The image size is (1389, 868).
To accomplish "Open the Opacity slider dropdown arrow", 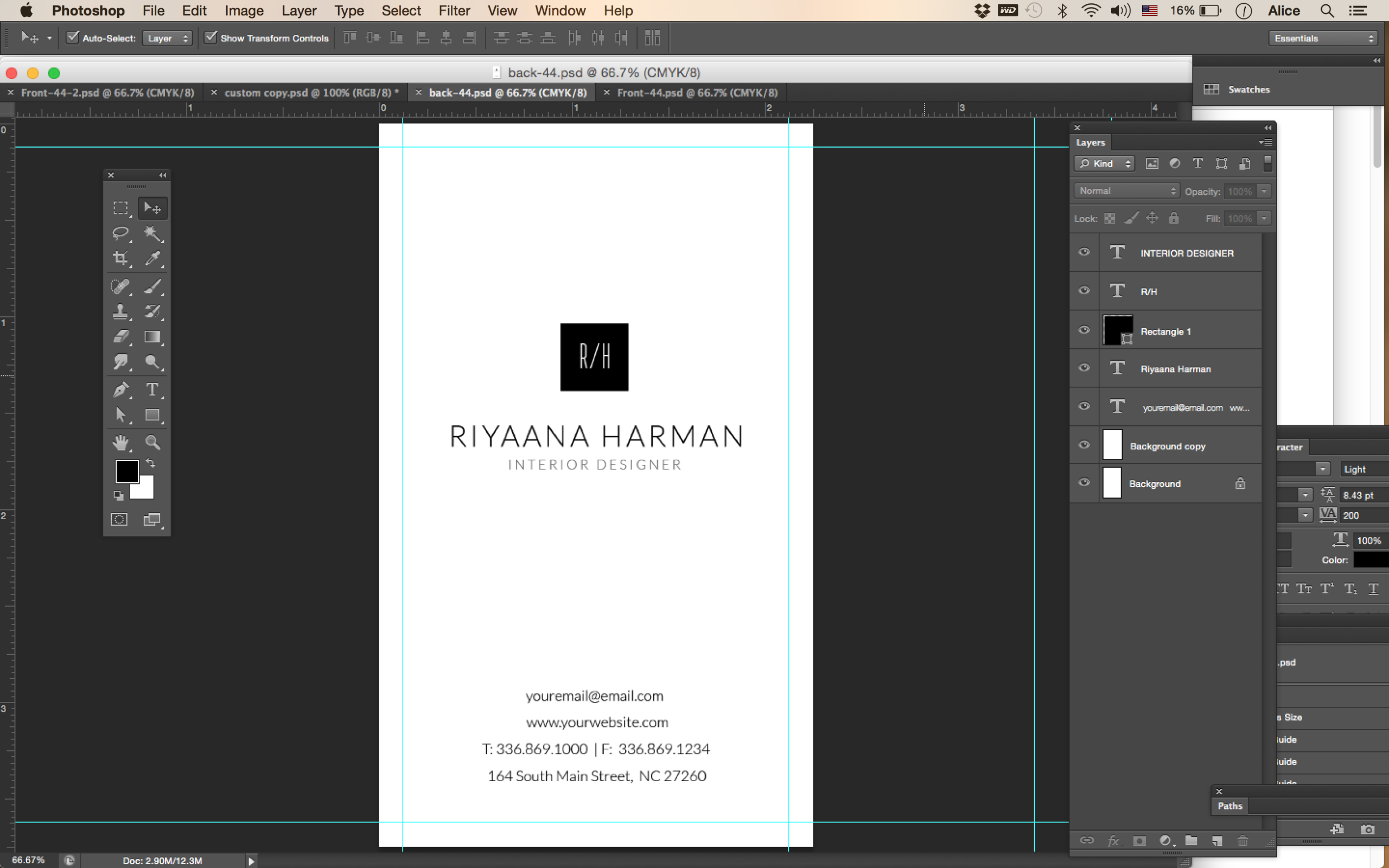I will tap(1264, 191).
